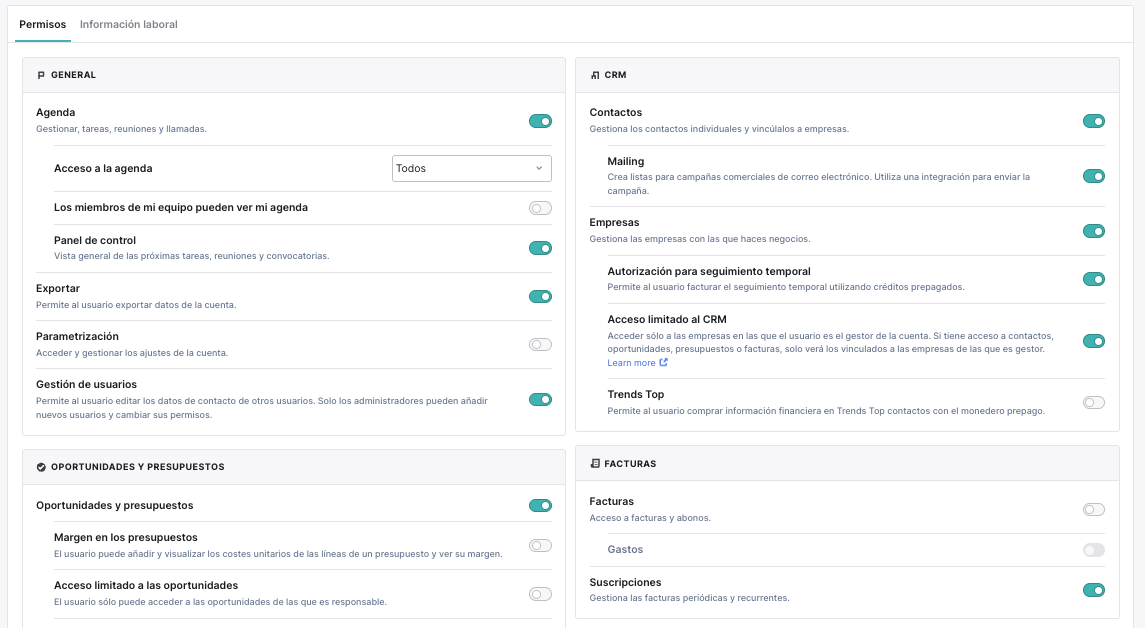This screenshot has height=628, width=1145.
Task: Enable the Parametrización toggle
Action: click(x=540, y=345)
